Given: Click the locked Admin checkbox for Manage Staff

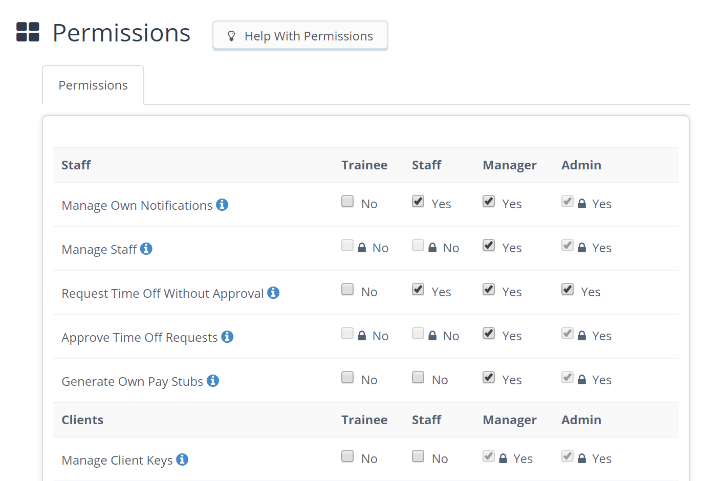Looking at the screenshot, I should [568, 245].
